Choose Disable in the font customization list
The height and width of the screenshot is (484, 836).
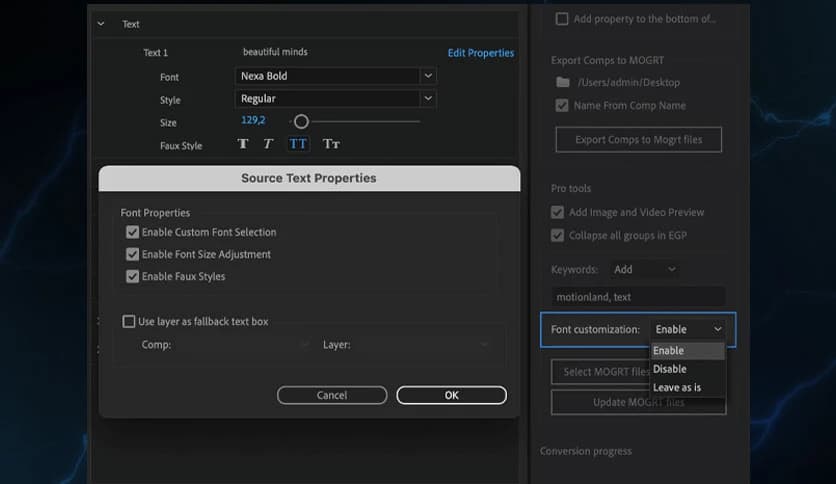(688, 369)
